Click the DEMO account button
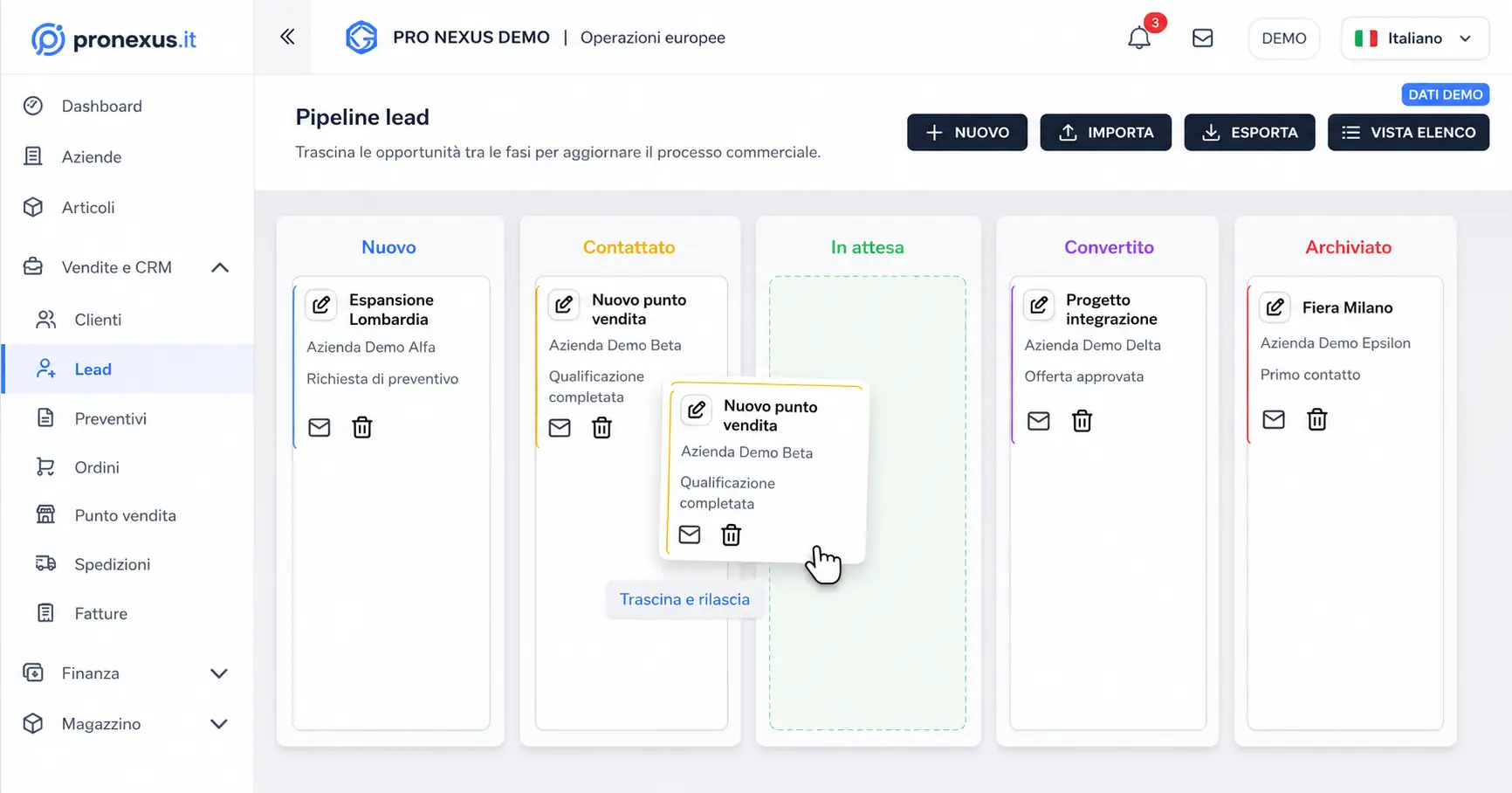Image resolution: width=1512 pixels, height=793 pixels. 1284,38
